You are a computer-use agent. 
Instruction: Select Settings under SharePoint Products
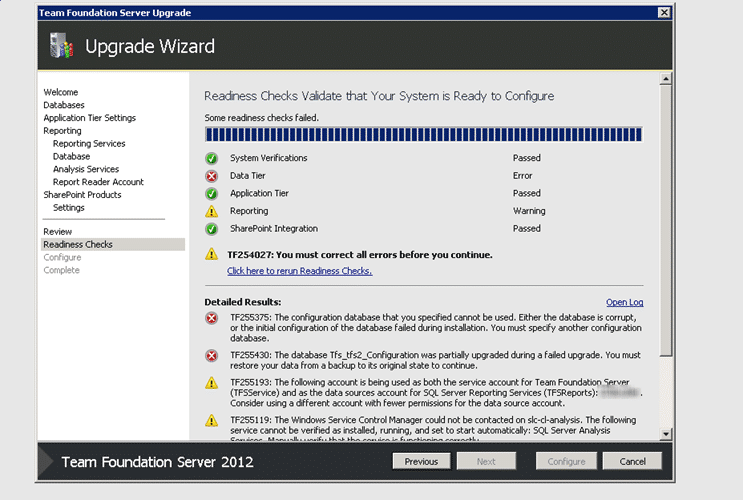point(69,207)
